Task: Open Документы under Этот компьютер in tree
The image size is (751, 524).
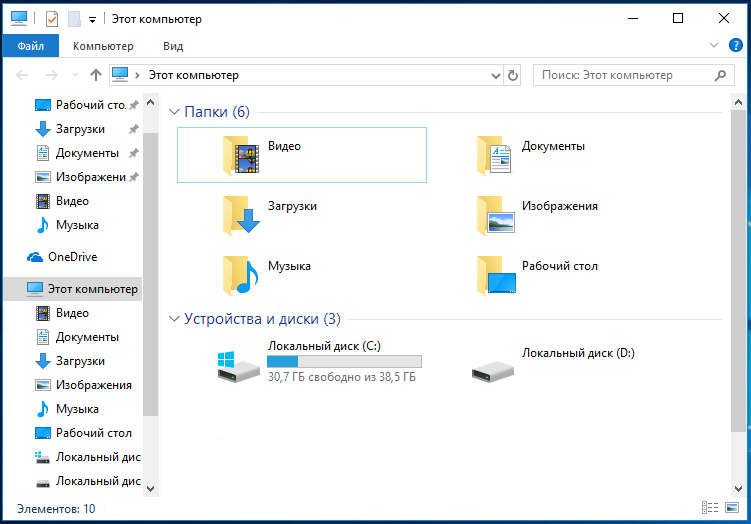Action: click(x=77, y=337)
